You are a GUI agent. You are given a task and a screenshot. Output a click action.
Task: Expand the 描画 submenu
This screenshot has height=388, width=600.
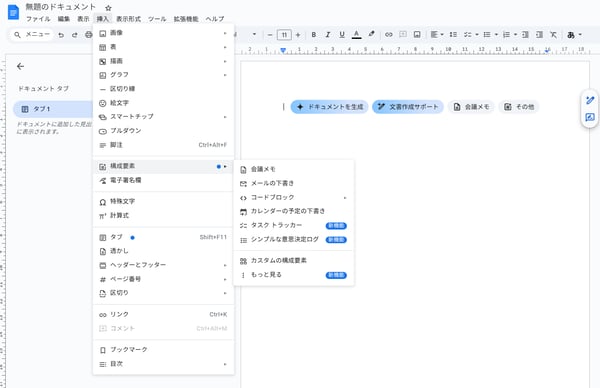(163, 61)
